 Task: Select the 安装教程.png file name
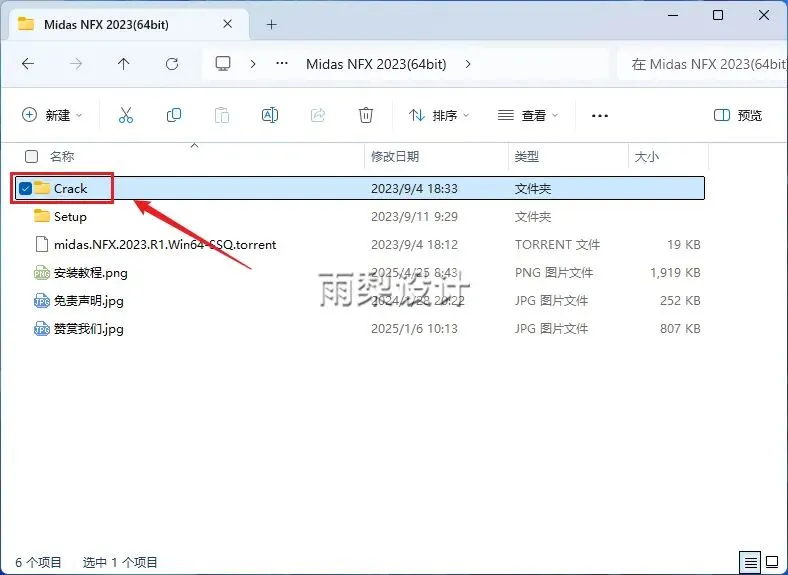90,273
